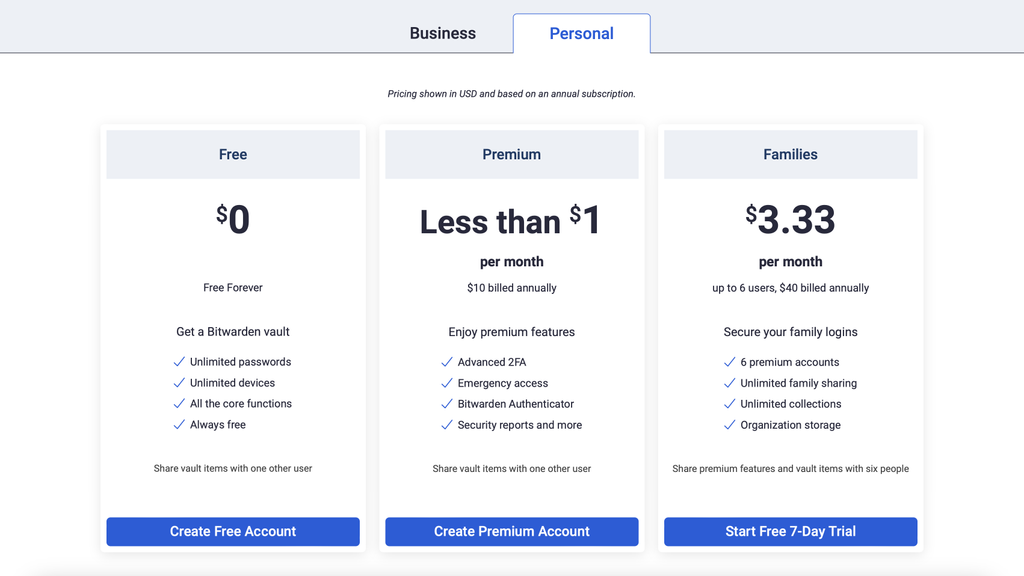The image size is (1024, 576).
Task: Click the Families plan card header
Action: pyautogui.click(x=790, y=154)
